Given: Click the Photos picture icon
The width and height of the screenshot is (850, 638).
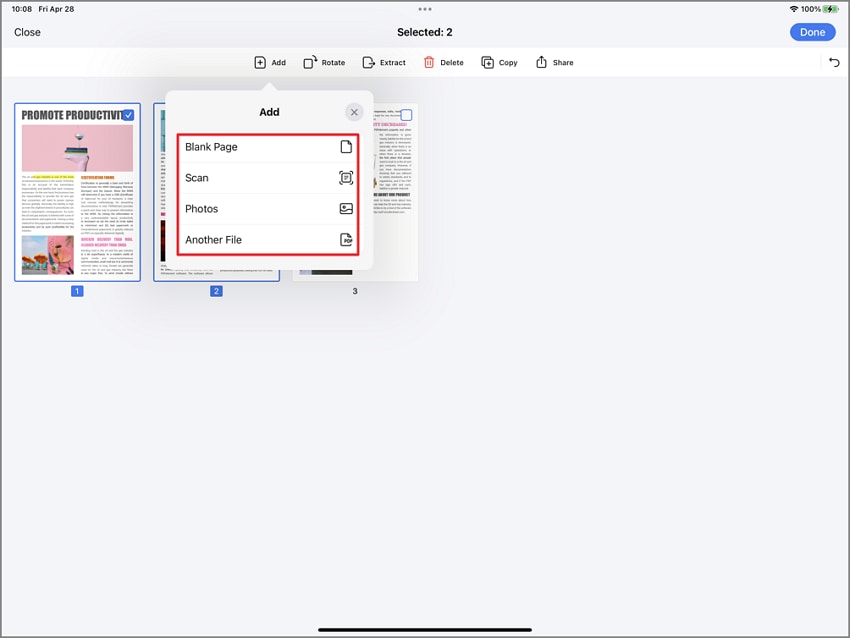Looking at the screenshot, I should (x=346, y=209).
